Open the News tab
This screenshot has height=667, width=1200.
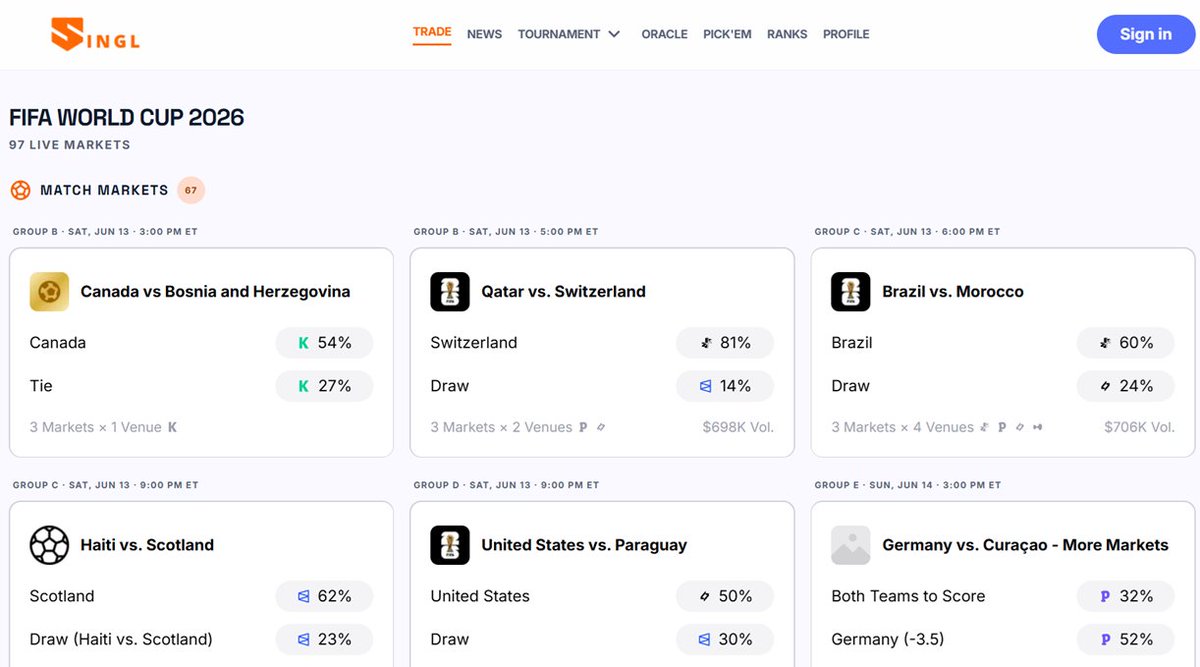tap(484, 34)
